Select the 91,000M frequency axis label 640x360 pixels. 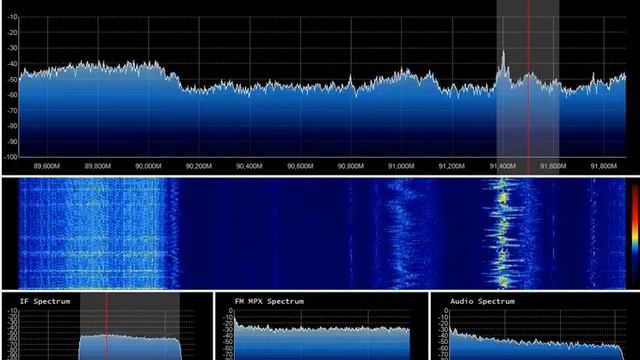point(401,166)
